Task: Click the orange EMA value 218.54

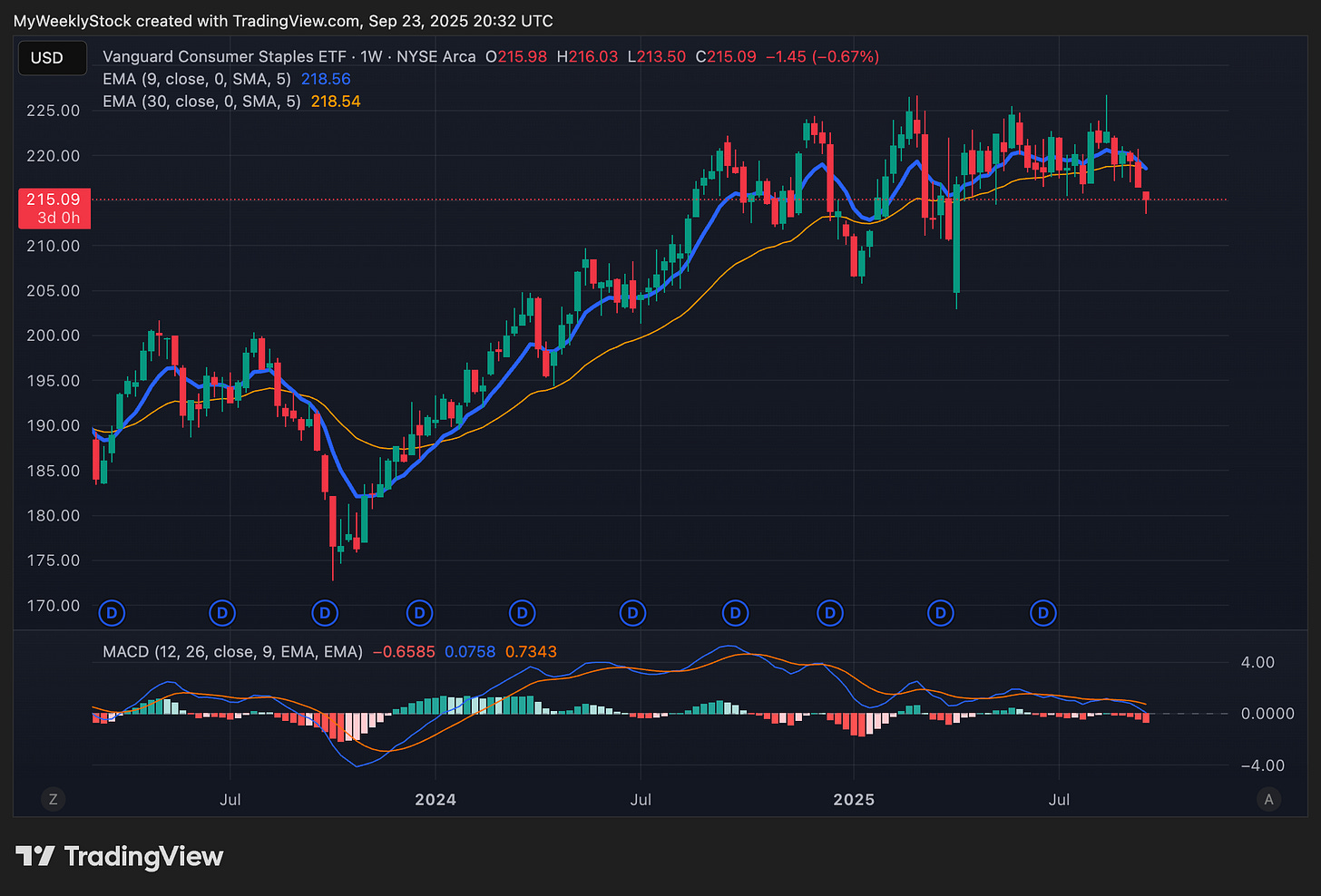Action: 336,102
